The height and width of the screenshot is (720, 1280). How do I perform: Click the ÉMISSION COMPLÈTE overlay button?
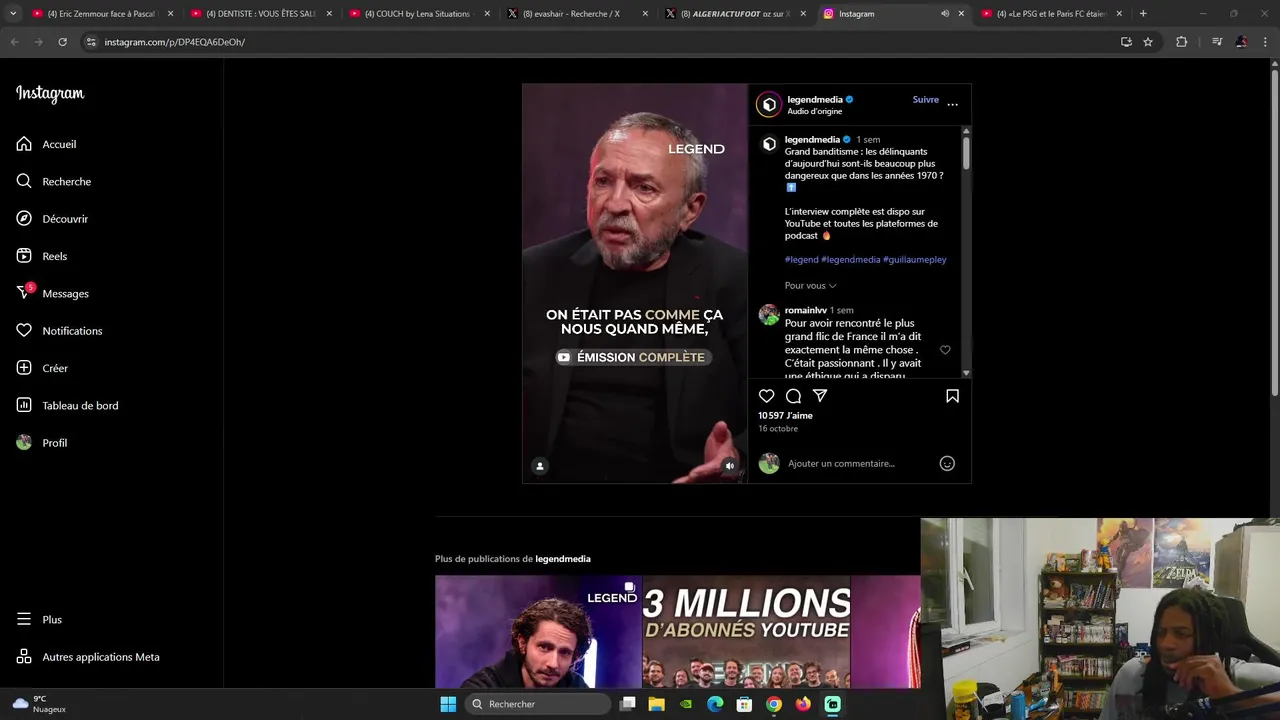point(634,357)
